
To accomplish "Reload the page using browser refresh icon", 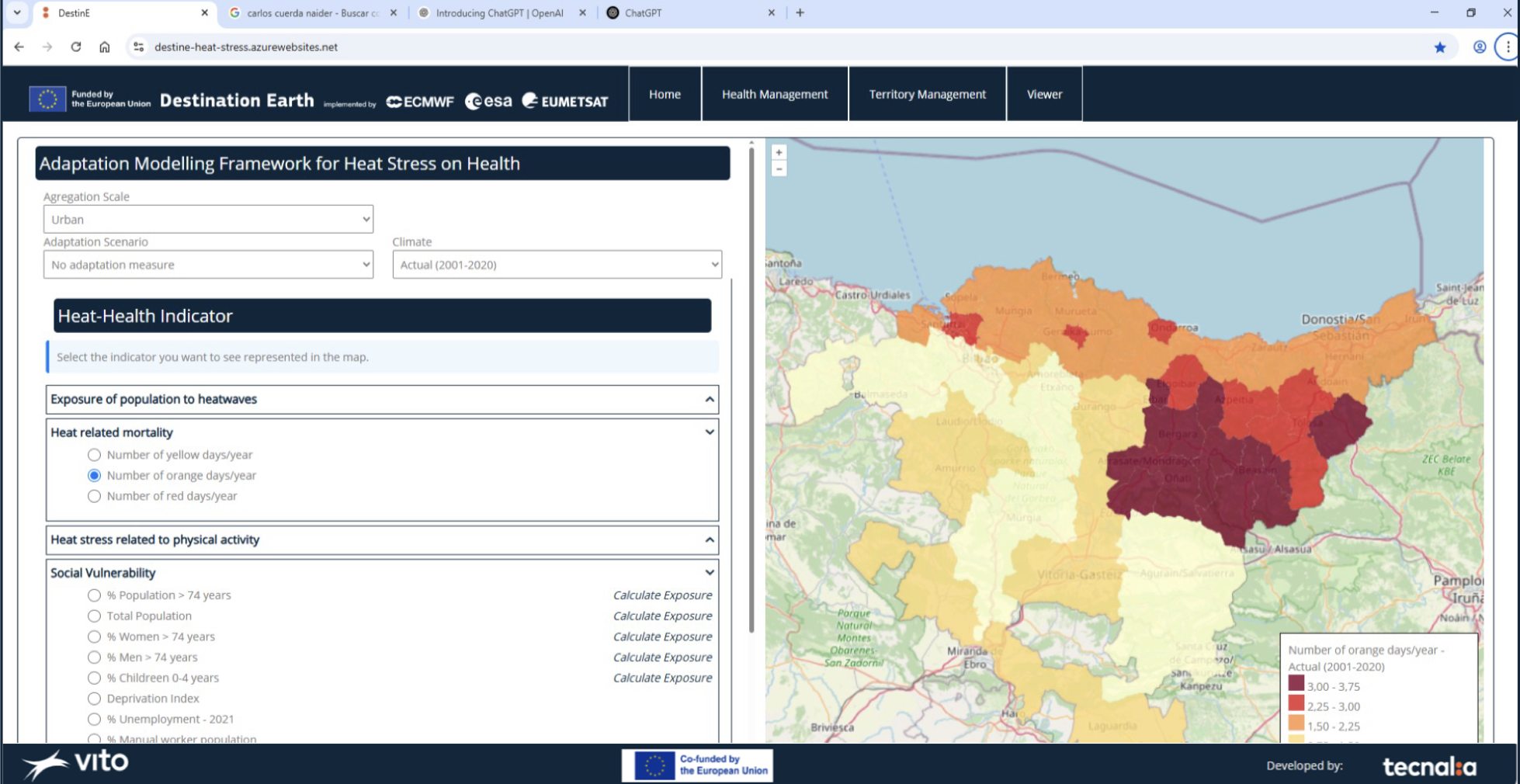I will coord(76,47).
